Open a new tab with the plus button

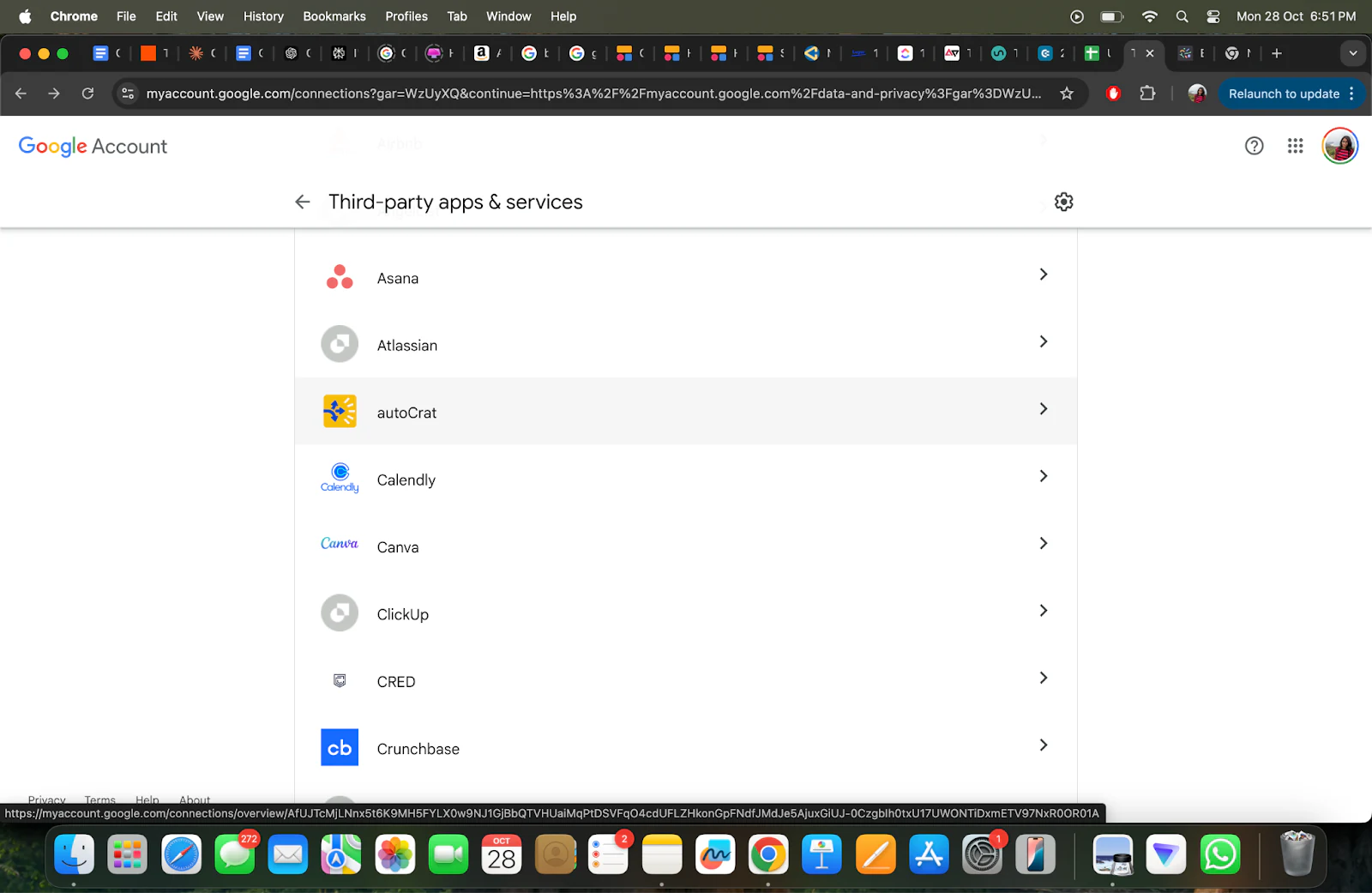(1276, 53)
